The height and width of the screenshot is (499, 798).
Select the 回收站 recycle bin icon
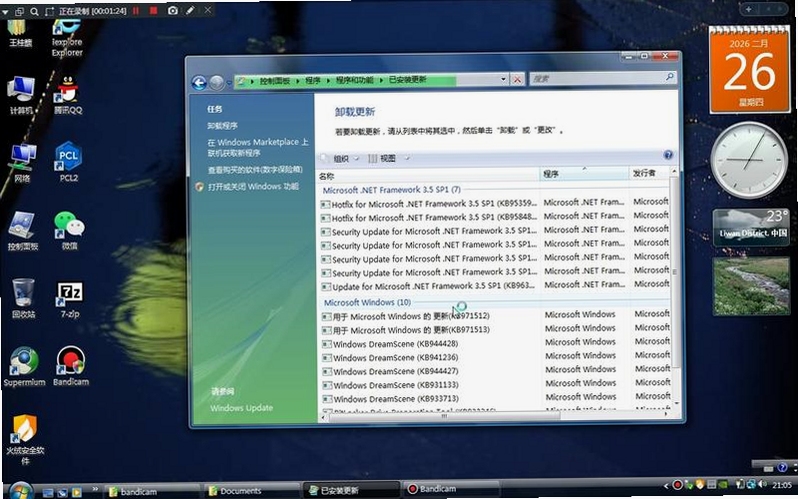tap(23, 298)
